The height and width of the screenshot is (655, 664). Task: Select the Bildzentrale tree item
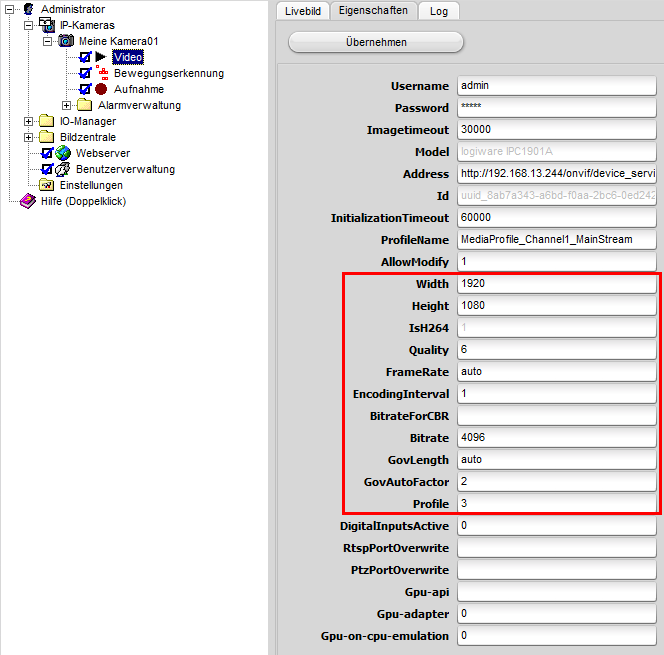pos(87,137)
